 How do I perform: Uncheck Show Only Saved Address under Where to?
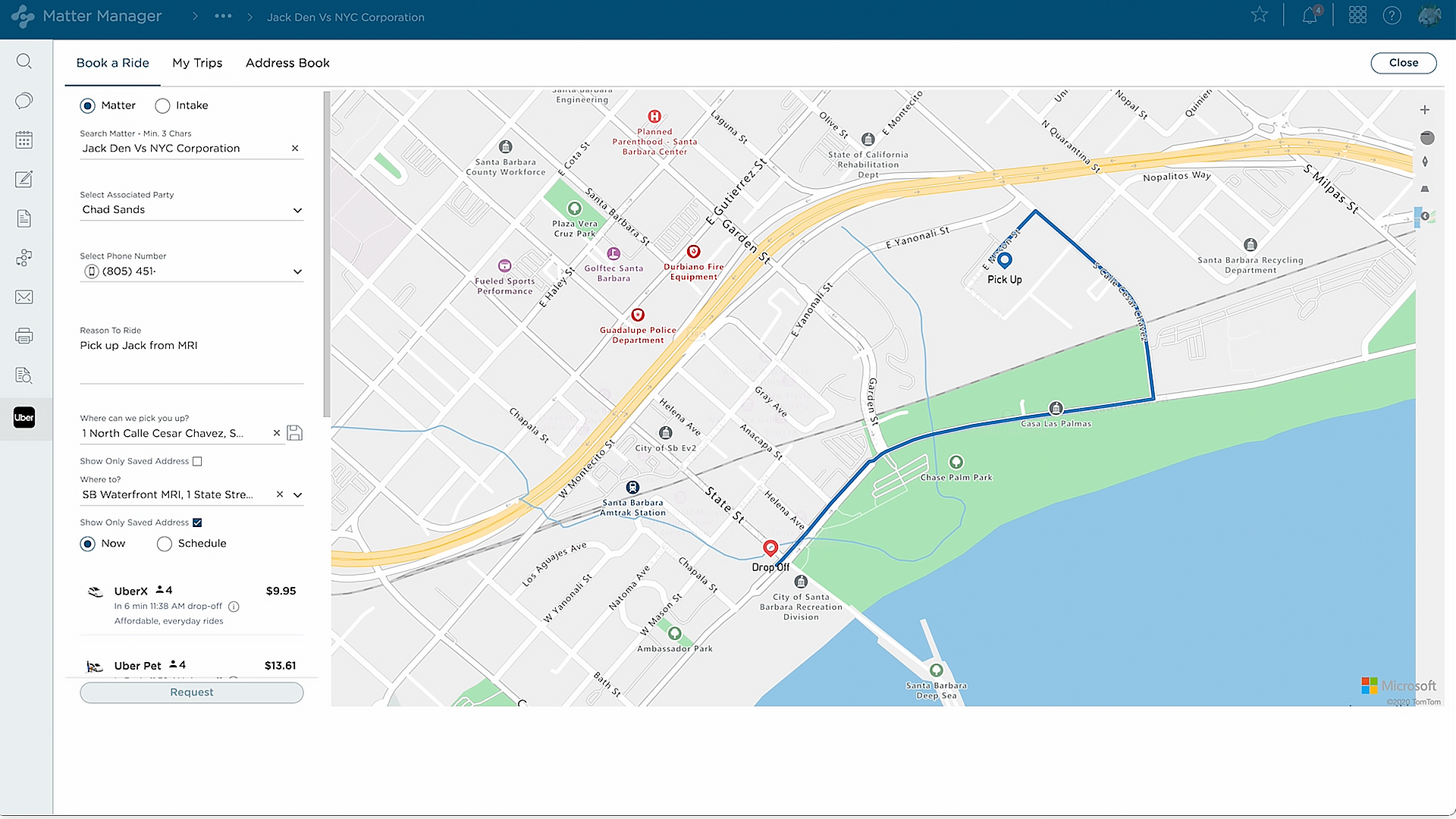(197, 522)
